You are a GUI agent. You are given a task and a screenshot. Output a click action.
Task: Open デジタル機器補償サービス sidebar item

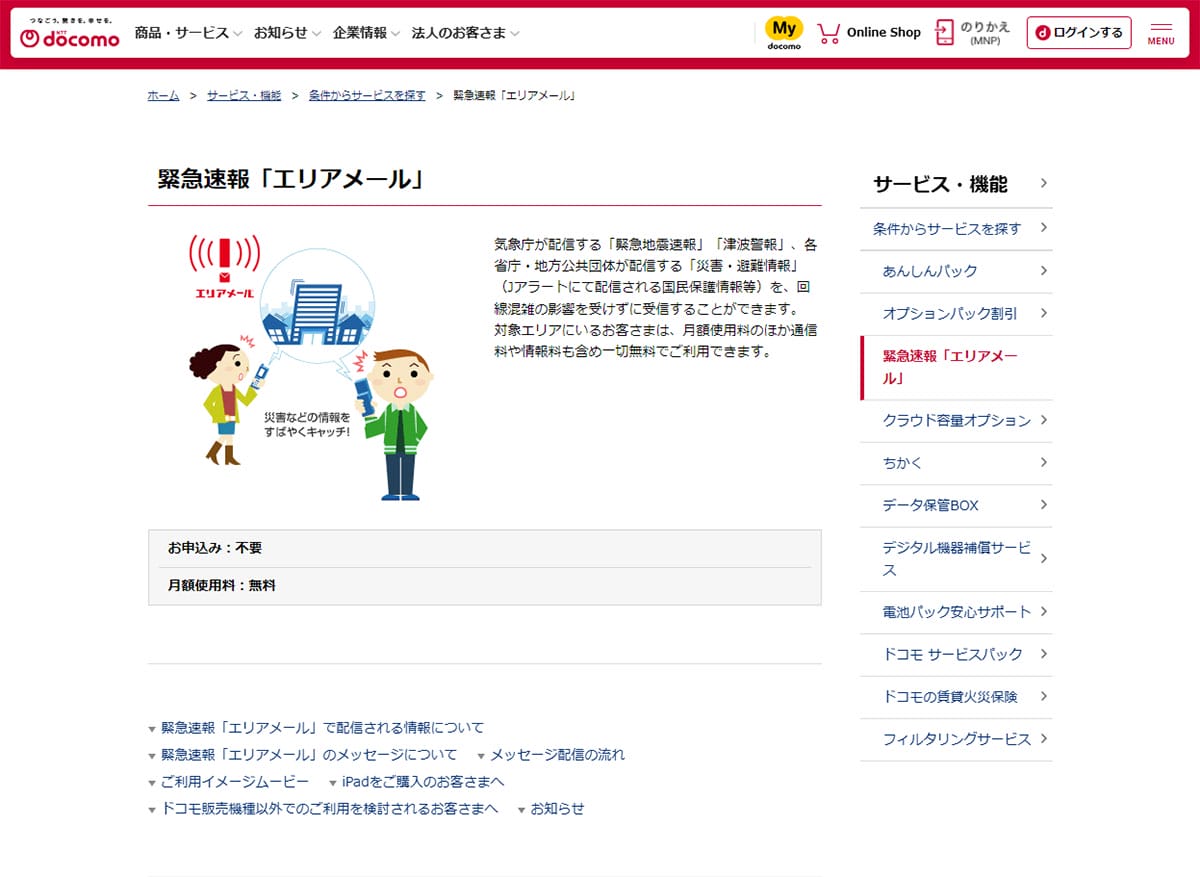[956, 559]
